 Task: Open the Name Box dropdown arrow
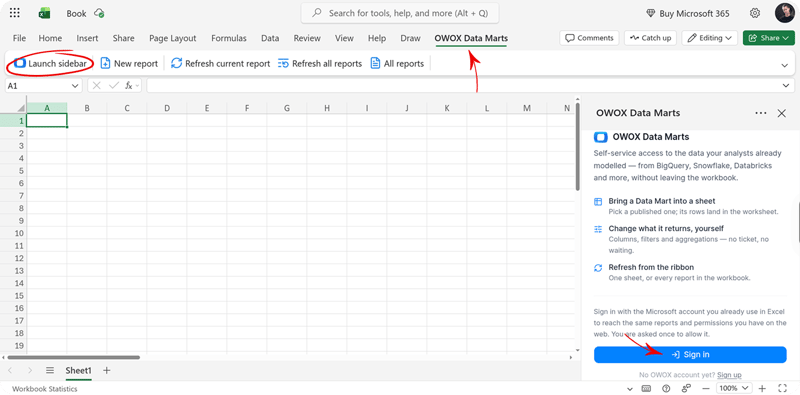coord(76,86)
